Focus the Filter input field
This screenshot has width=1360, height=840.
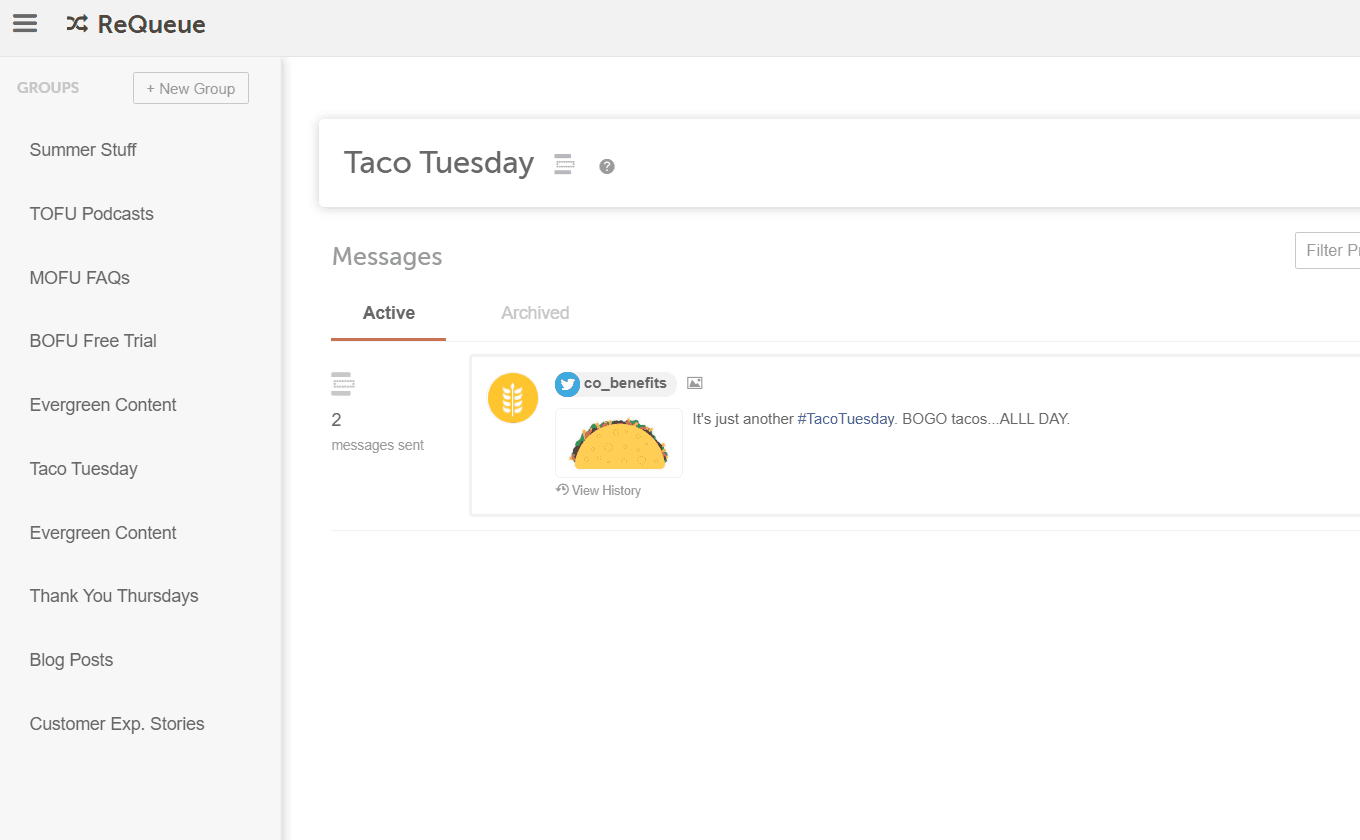click(x=1327, y=251)
